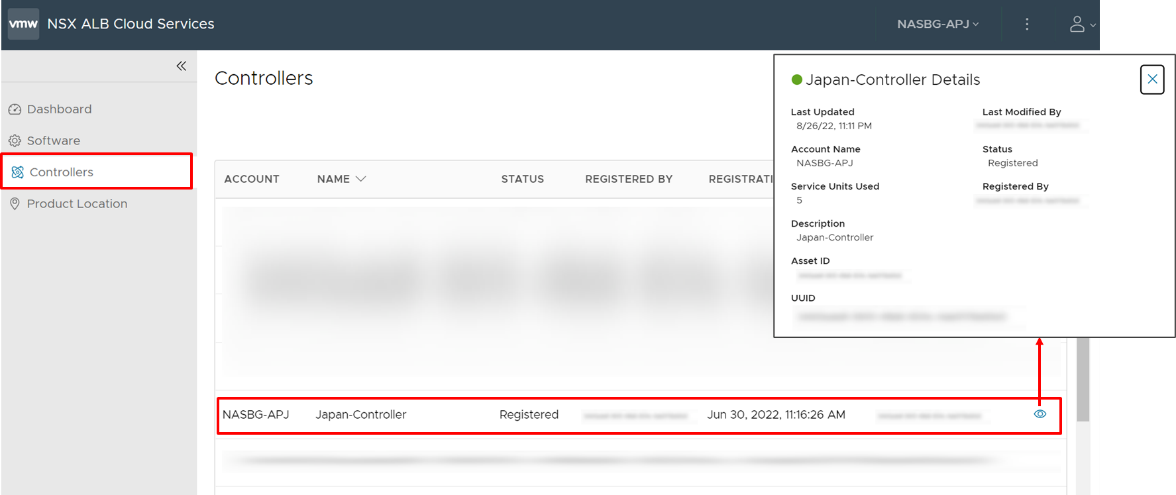
Task: Click the NSX ALB Cloud Services title
Action: pyautogui.click(x=130, y=24)
